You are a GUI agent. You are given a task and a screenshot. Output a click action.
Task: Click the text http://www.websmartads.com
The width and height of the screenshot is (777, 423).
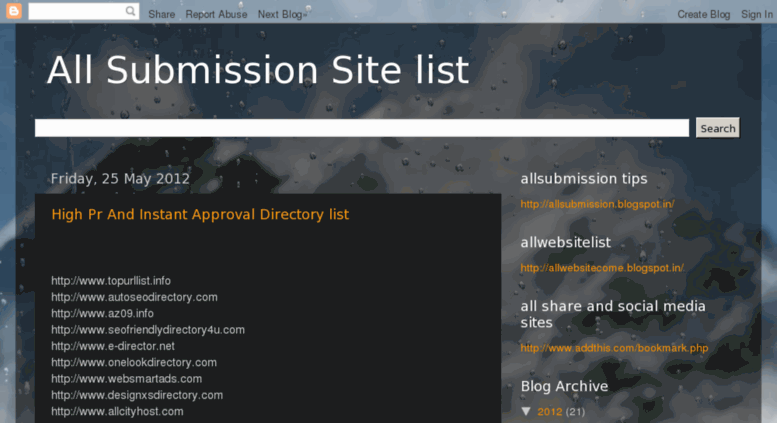click(126, 379)
